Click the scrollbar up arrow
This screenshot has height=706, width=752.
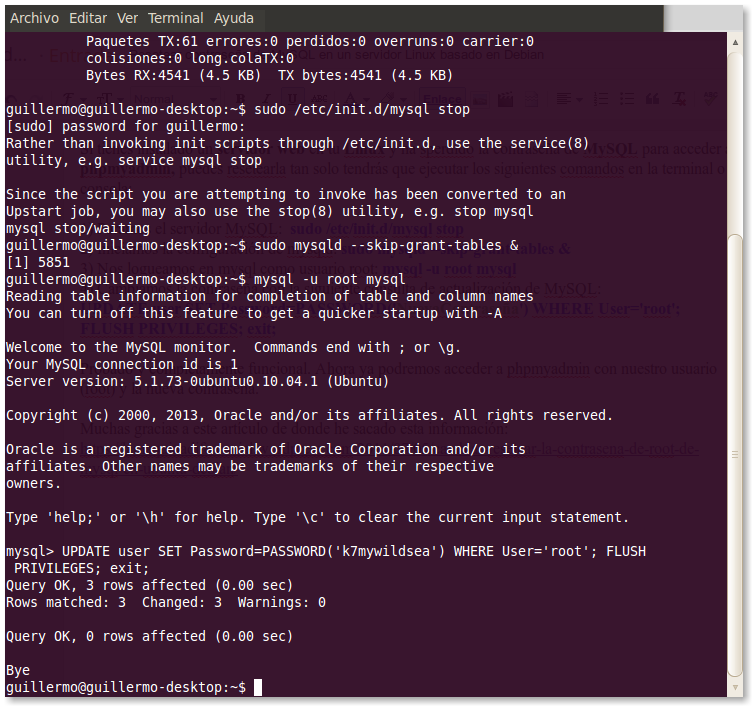click(x=736, y=40)
